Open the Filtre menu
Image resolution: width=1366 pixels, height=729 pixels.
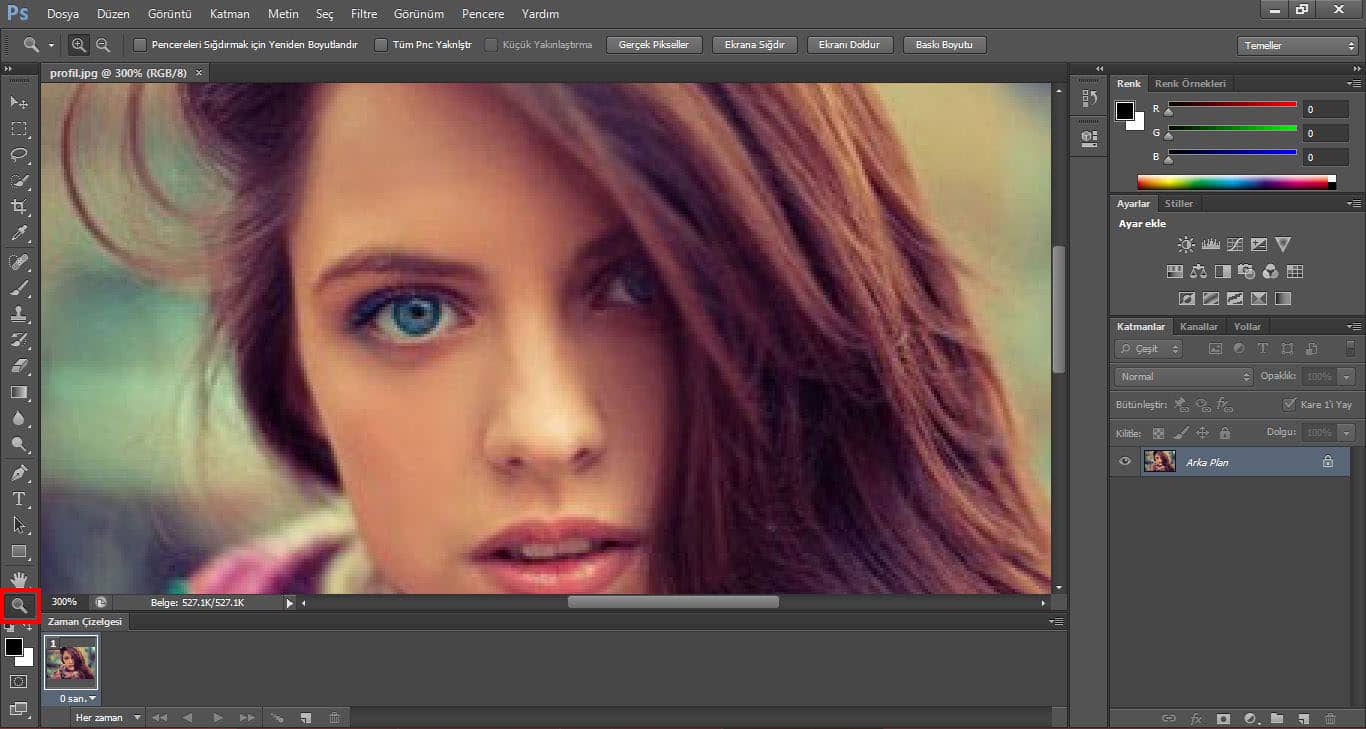pyautogui.click(x=364, y=14)
